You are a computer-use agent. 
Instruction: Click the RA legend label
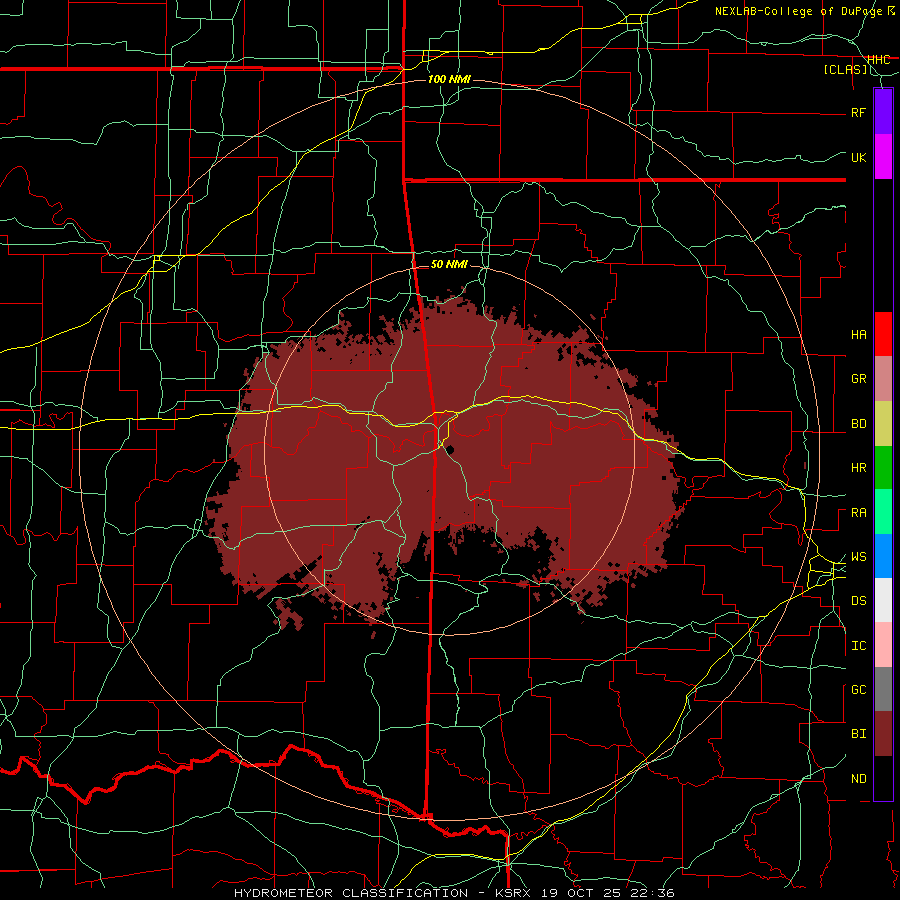858,513
